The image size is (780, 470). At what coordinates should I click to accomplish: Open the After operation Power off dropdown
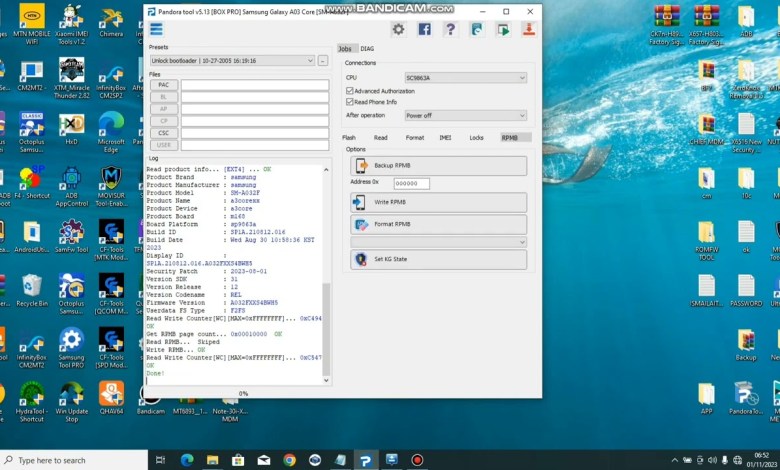click(x=465, y=115)
